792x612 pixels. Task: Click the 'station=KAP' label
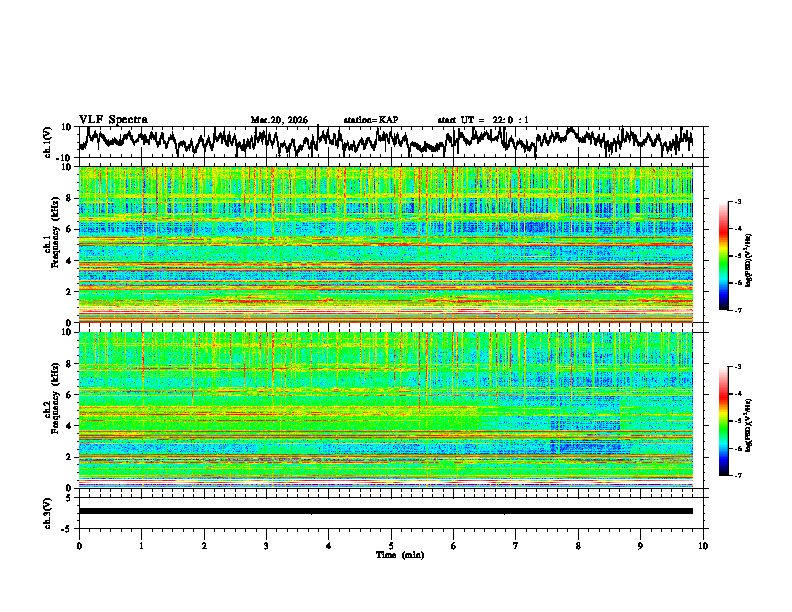point(371,120)
